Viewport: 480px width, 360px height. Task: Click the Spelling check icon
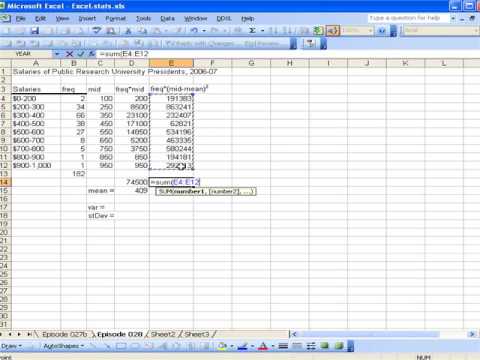pos(97,31)
